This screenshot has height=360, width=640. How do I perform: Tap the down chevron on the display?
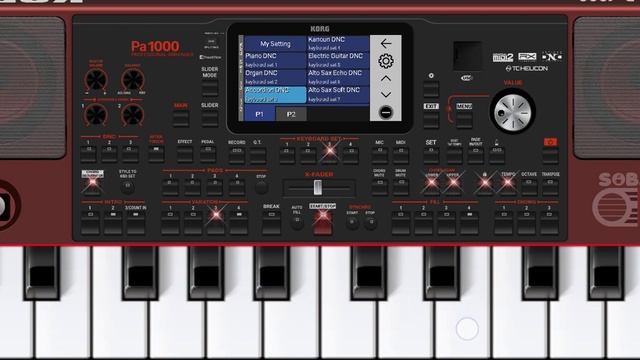(386, 95)
